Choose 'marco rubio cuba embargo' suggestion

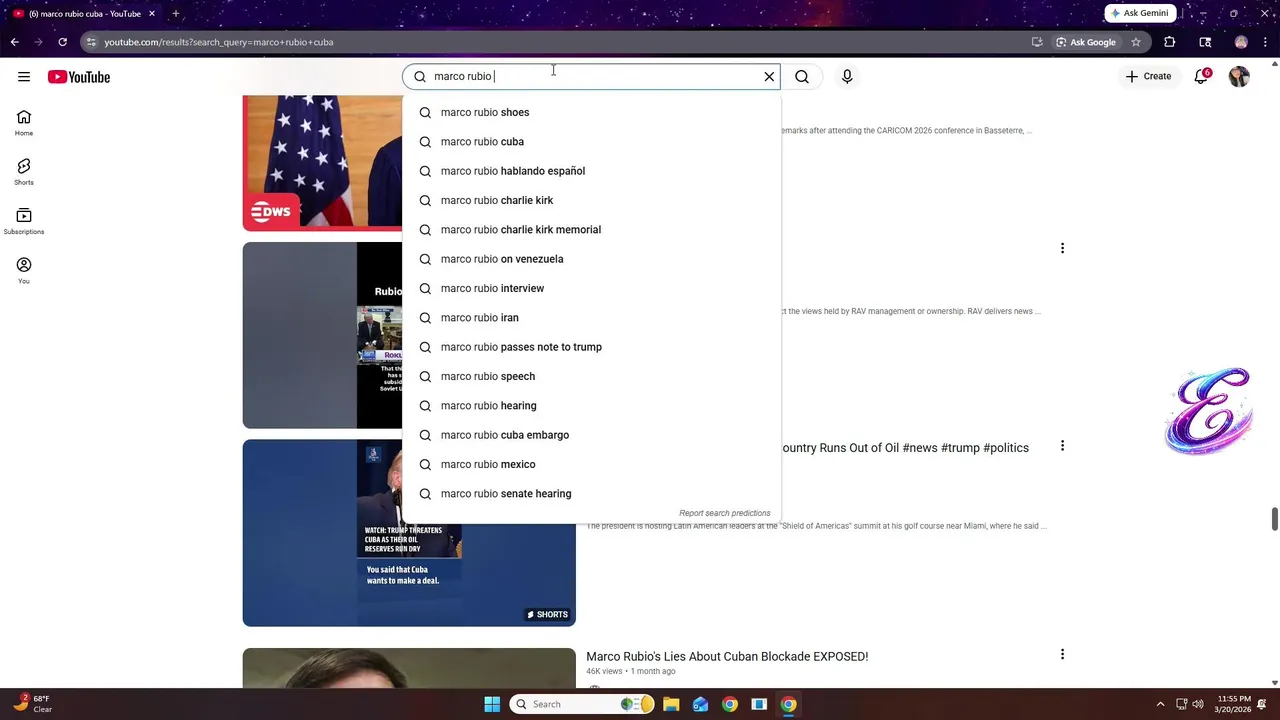tap(591, 435)
